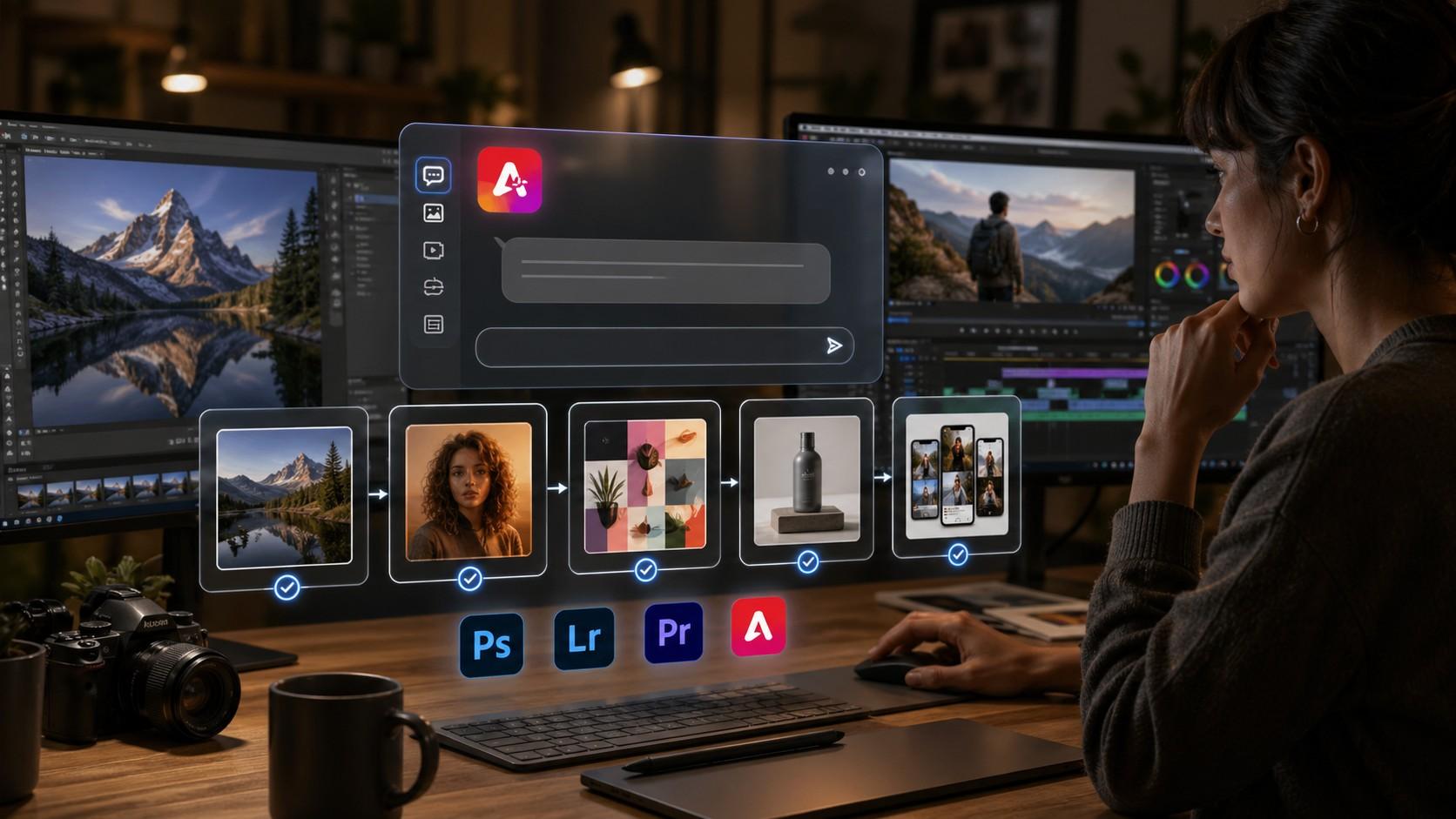Viewport: 1456px width, 819px height.
Task: Select the phone mockups thumbnail
Action: click(x=957, y=476)
